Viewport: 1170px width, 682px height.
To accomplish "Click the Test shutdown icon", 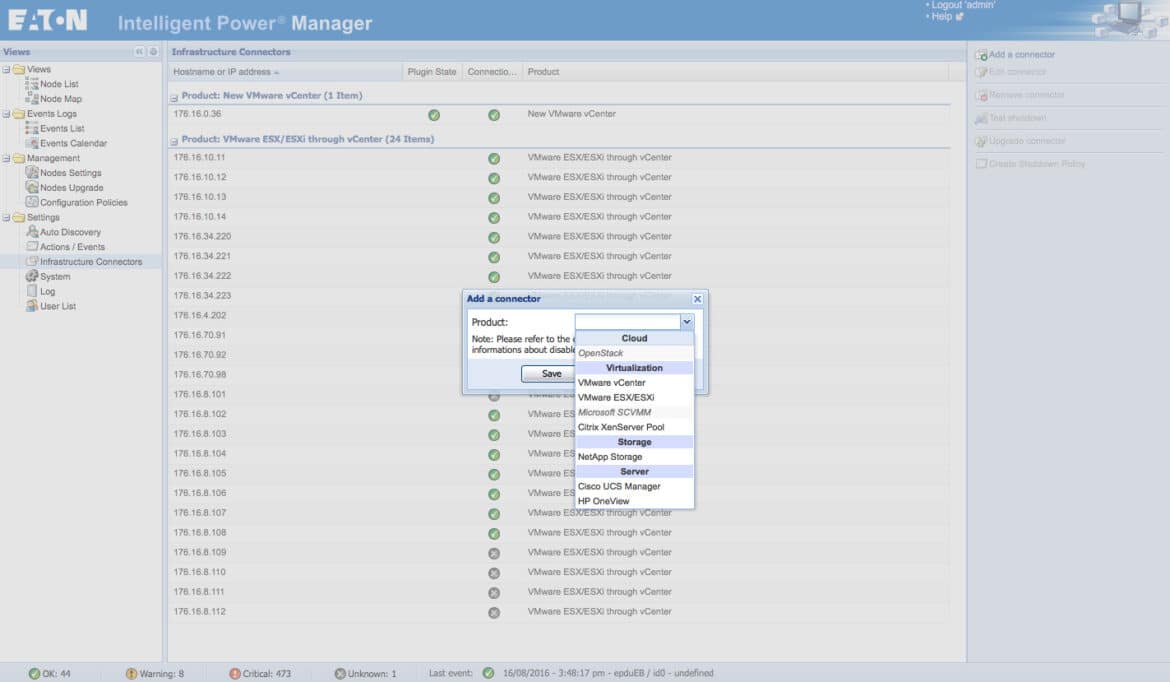I will pos(981,118).
